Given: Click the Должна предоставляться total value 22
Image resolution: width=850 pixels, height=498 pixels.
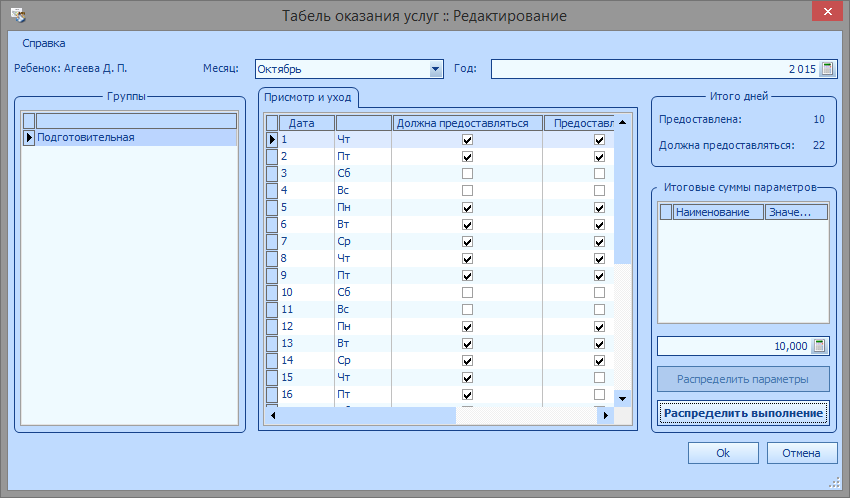Looking at the screenshot, I should tap(819, 145).
